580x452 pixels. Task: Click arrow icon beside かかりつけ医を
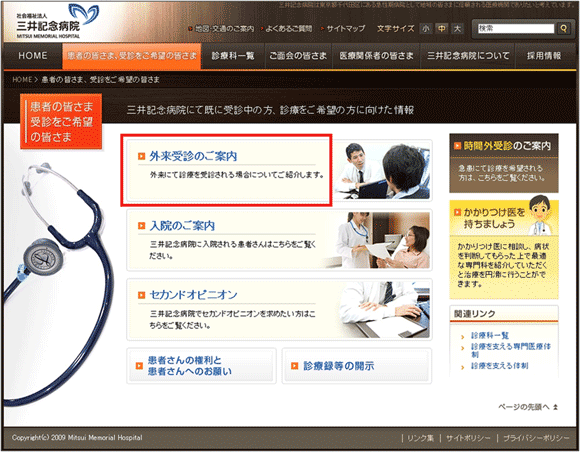pyautogui.click(x=458, y=212)
